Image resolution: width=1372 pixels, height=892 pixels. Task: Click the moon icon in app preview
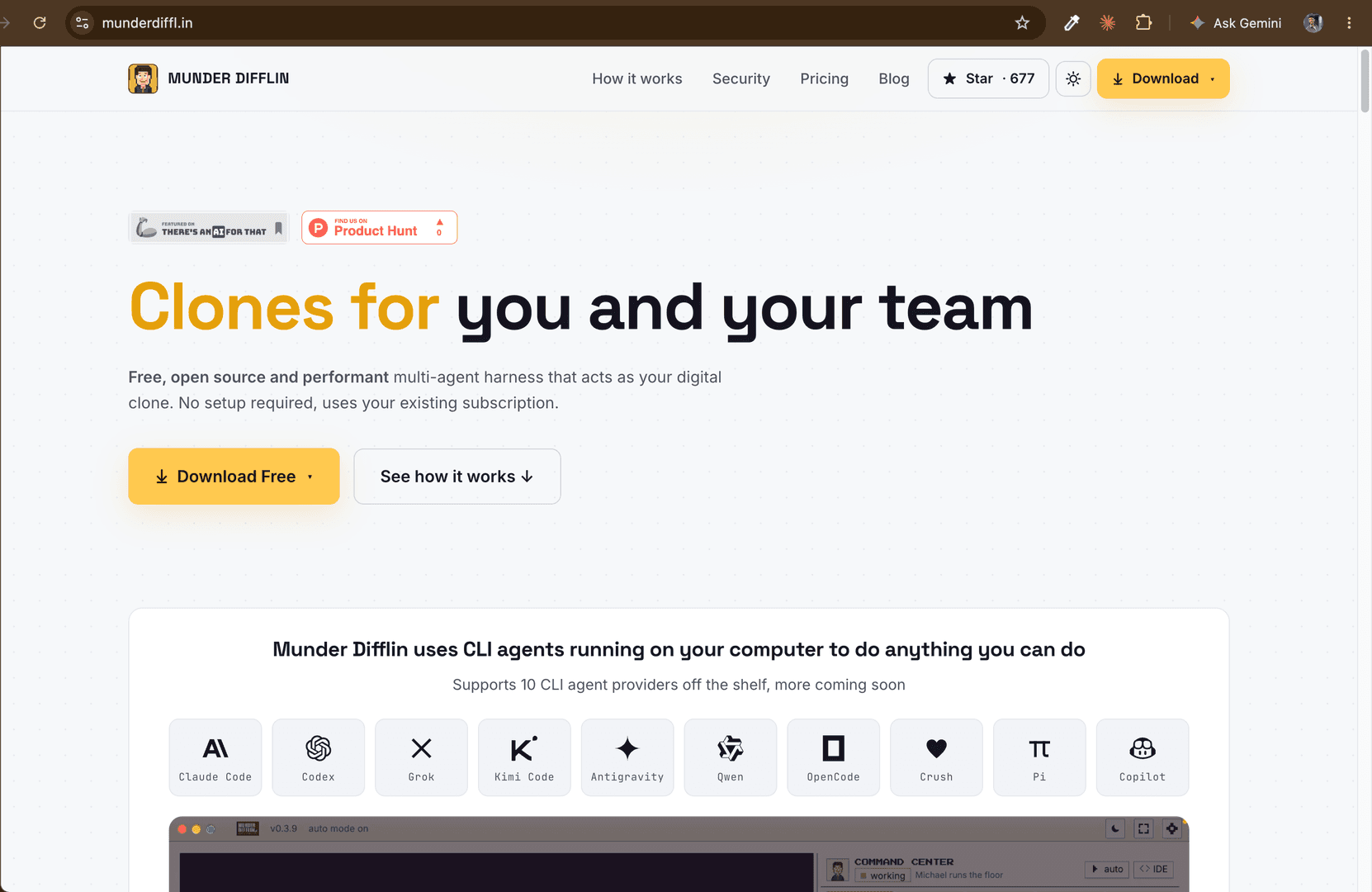(x=1115, y=828)
